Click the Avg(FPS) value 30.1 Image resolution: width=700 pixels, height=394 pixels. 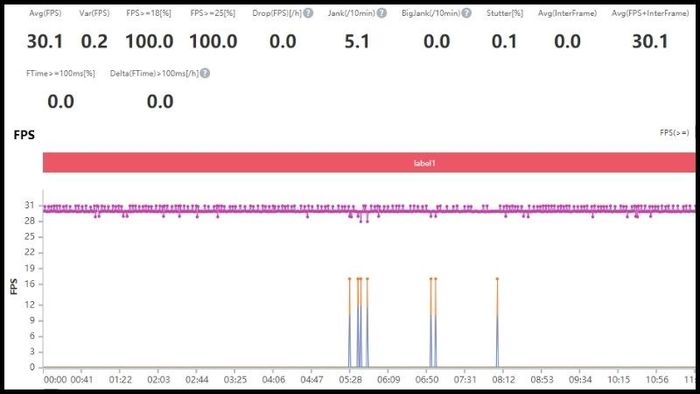click(45, 41)
